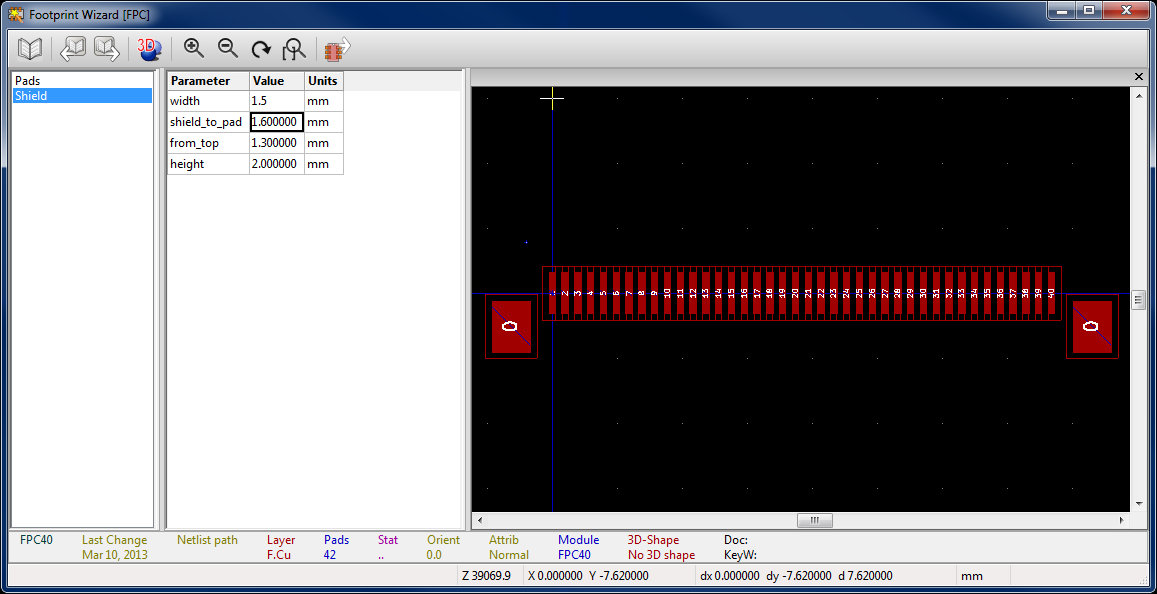
Task: Zoom to fit the footprint
Action: (294, 48)
